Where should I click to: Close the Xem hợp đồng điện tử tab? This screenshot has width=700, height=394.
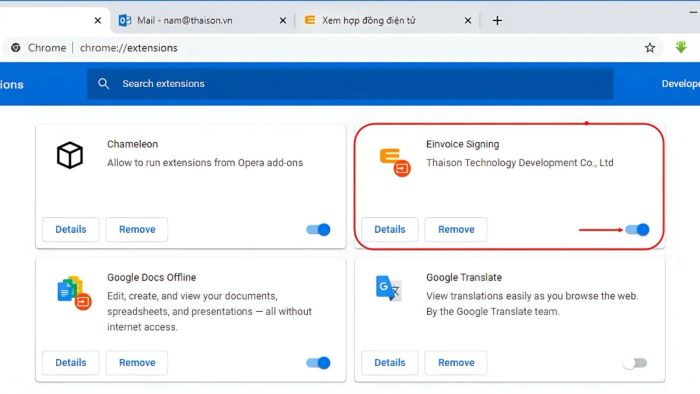click(x=467, y=21)
